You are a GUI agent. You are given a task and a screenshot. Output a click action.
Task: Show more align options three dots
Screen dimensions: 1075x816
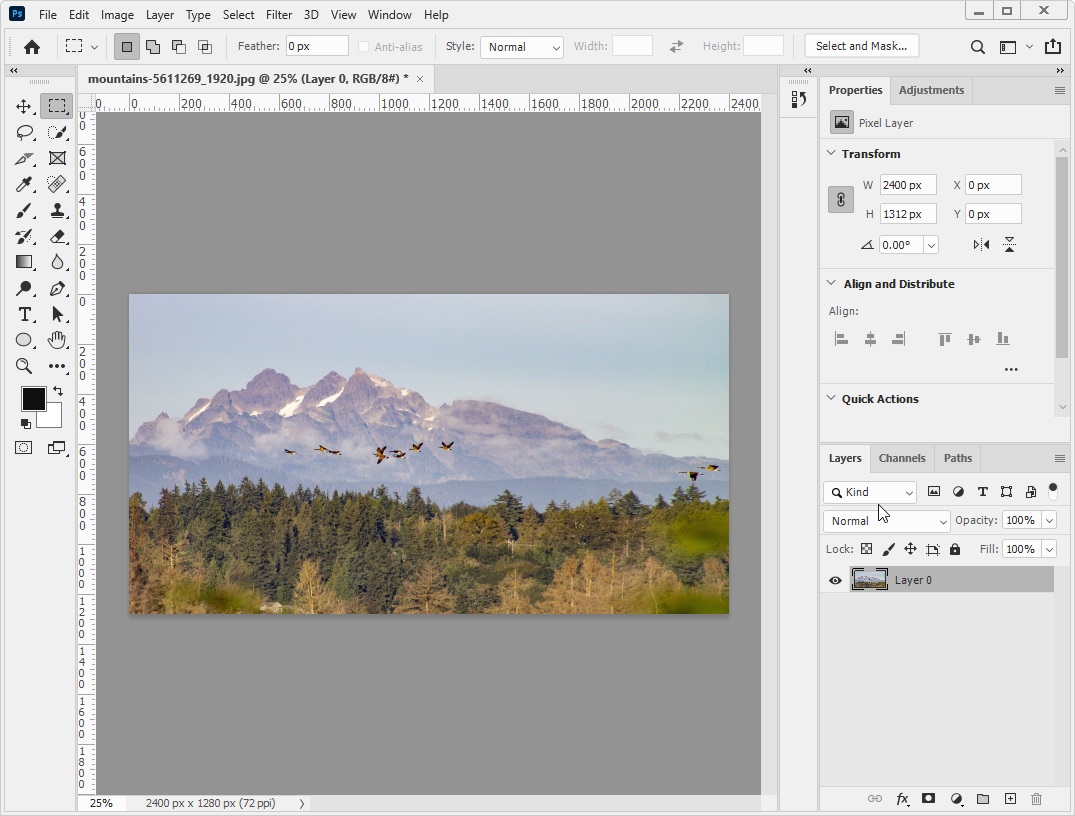tap(1011, 369)
